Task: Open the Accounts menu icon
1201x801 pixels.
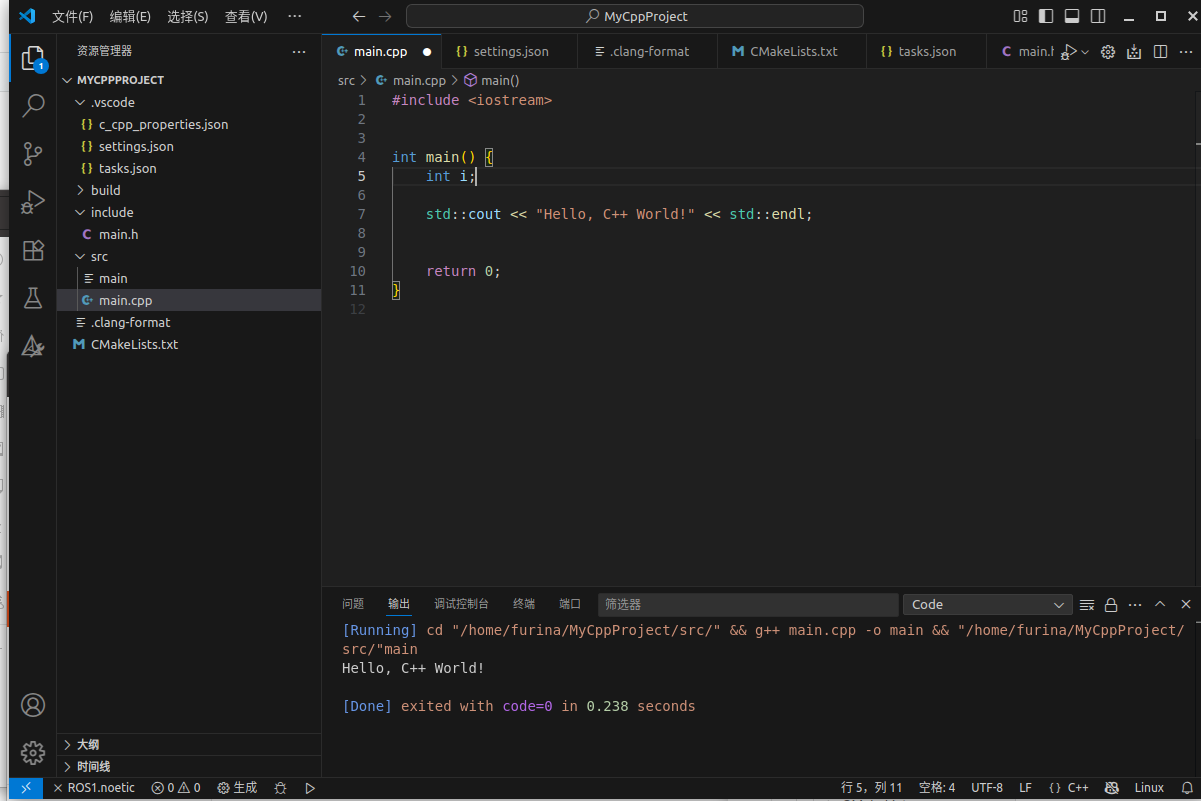Action: click(x=33, y=705)
